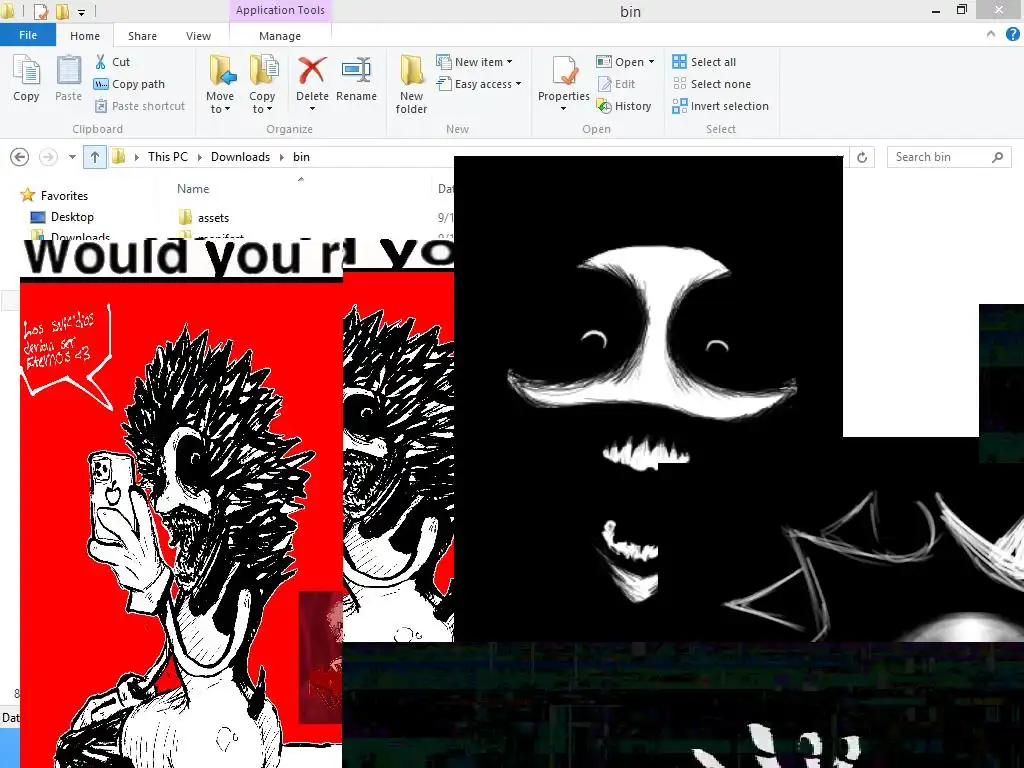Switch to the Share ribbon tab
The height and width of the screenshot is (768, 1024).
pyautogui.click(x=142, y=36)
